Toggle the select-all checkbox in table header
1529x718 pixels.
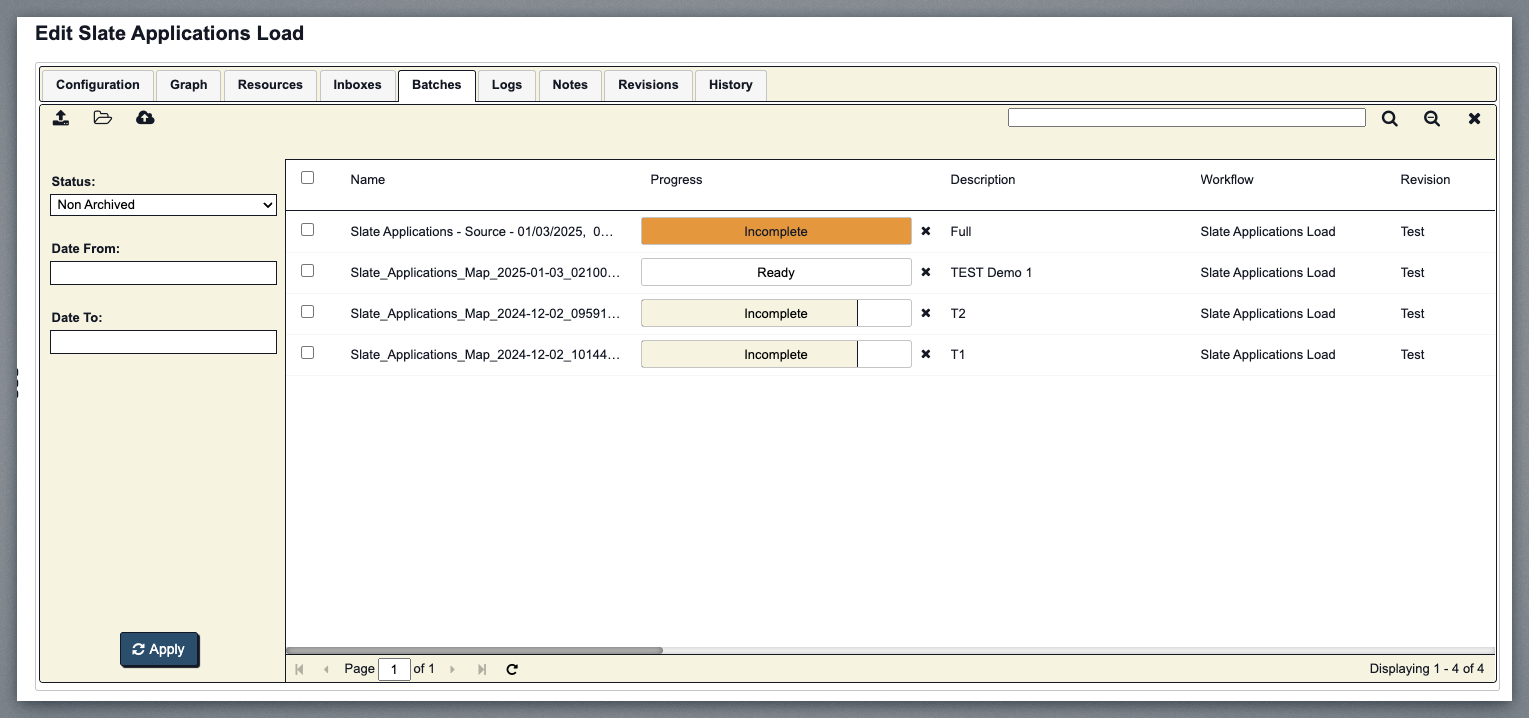click(308, 178)
